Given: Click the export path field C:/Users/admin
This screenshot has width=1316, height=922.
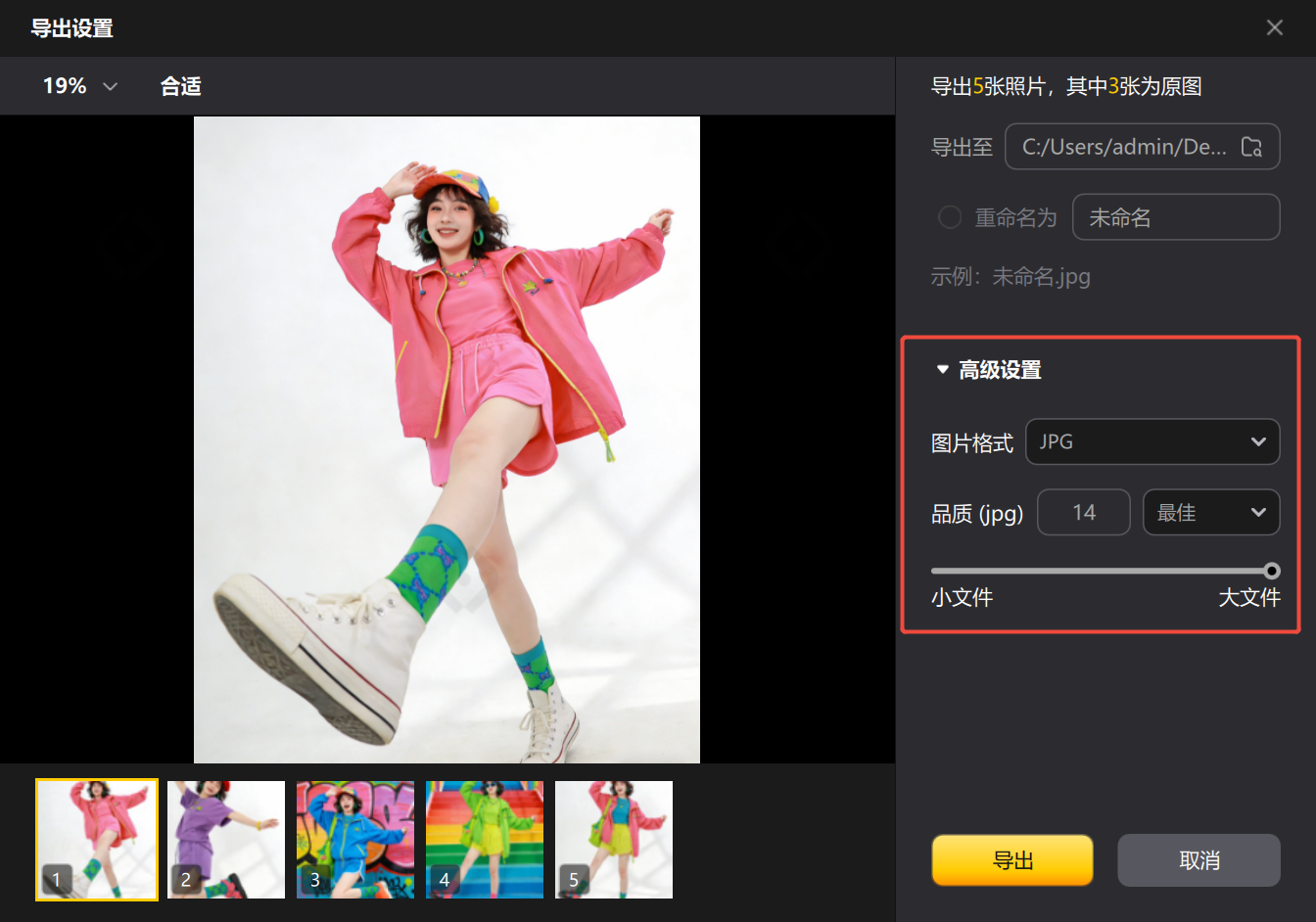Looking at the screenshot, I should click(1124, 147).
